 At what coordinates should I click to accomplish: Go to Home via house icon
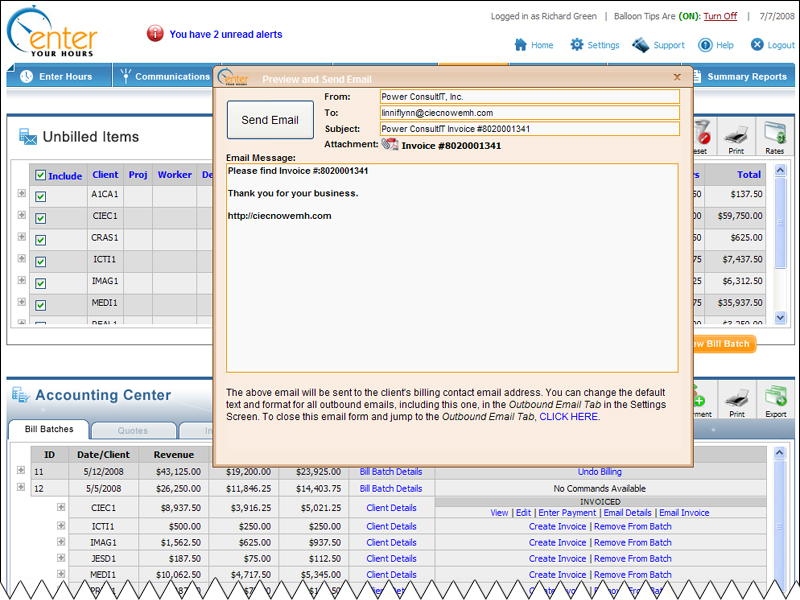(520, 45)
